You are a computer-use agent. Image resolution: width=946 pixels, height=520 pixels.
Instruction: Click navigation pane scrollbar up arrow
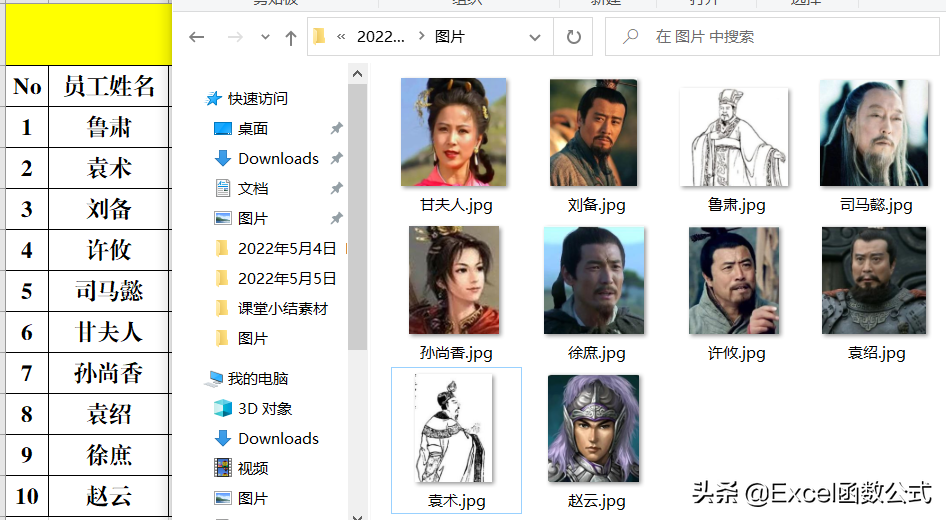(x=357, y=74)
